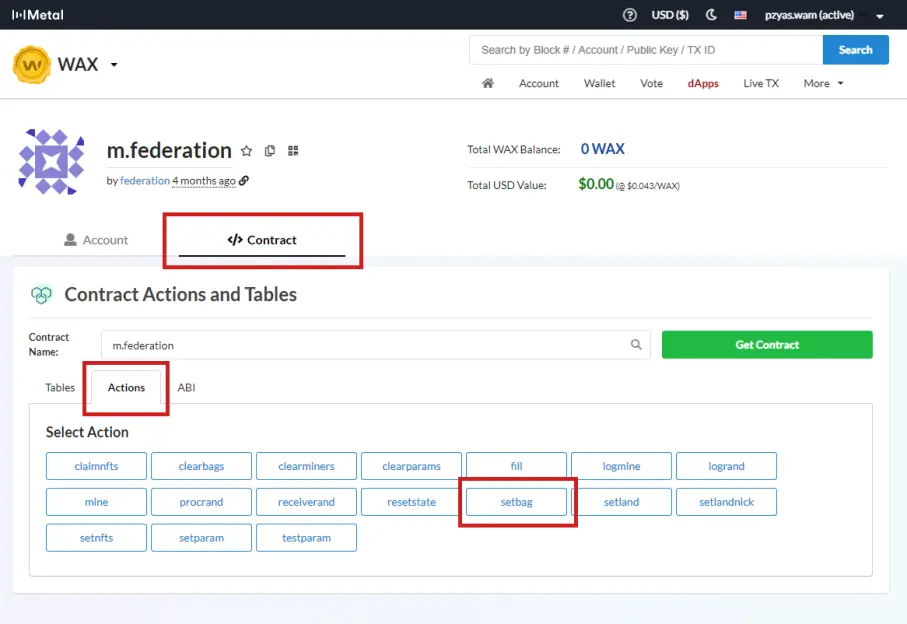Click magnifier icon in contract name field
Image resolution: width=907 pixels, height=624 pixels.
(636, 345)
